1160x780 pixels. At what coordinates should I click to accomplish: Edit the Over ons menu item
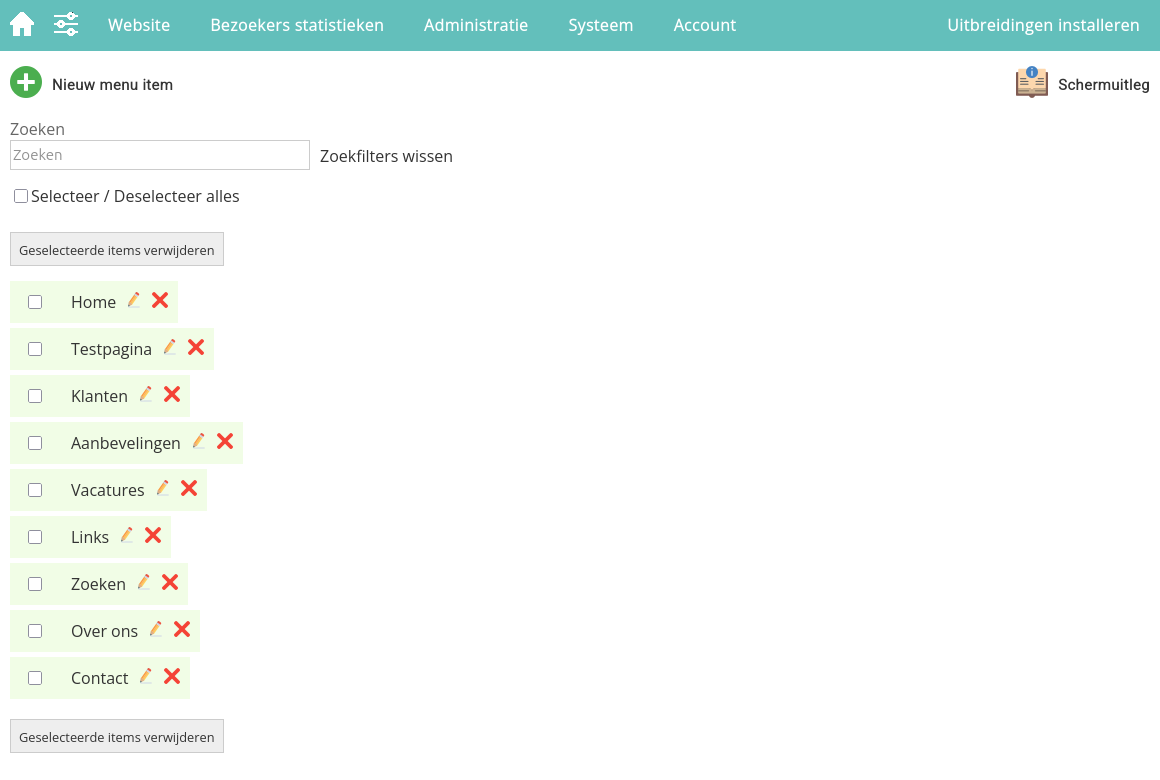click(x=155, y=630)
